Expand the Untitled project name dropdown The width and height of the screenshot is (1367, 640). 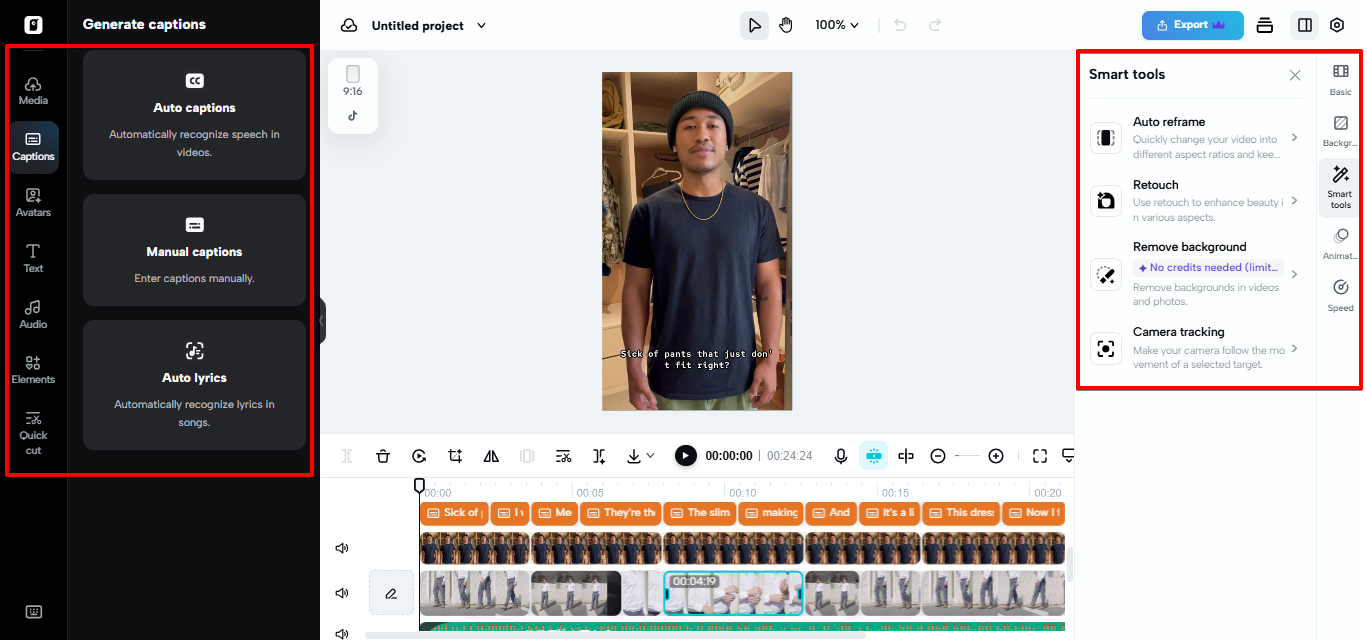point(481,26)
